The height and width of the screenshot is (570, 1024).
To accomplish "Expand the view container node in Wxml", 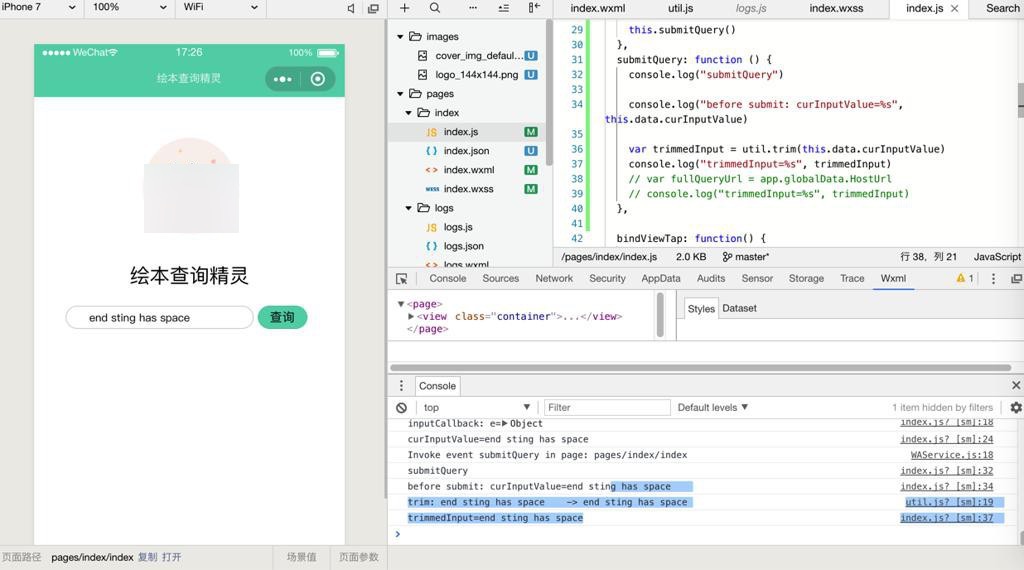I will [x=411, y=317].
